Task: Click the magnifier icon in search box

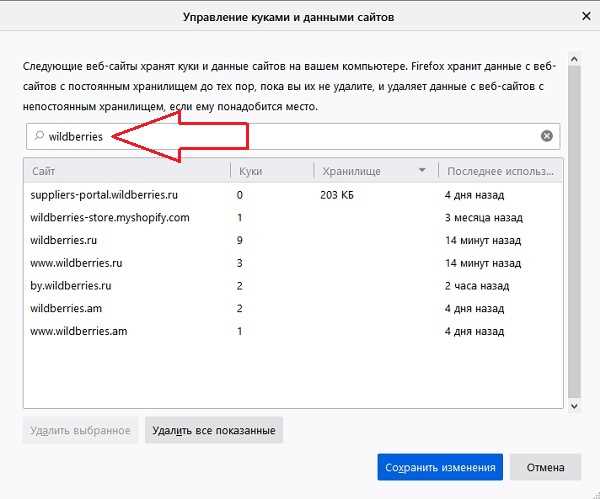Action: click(38, 136)
